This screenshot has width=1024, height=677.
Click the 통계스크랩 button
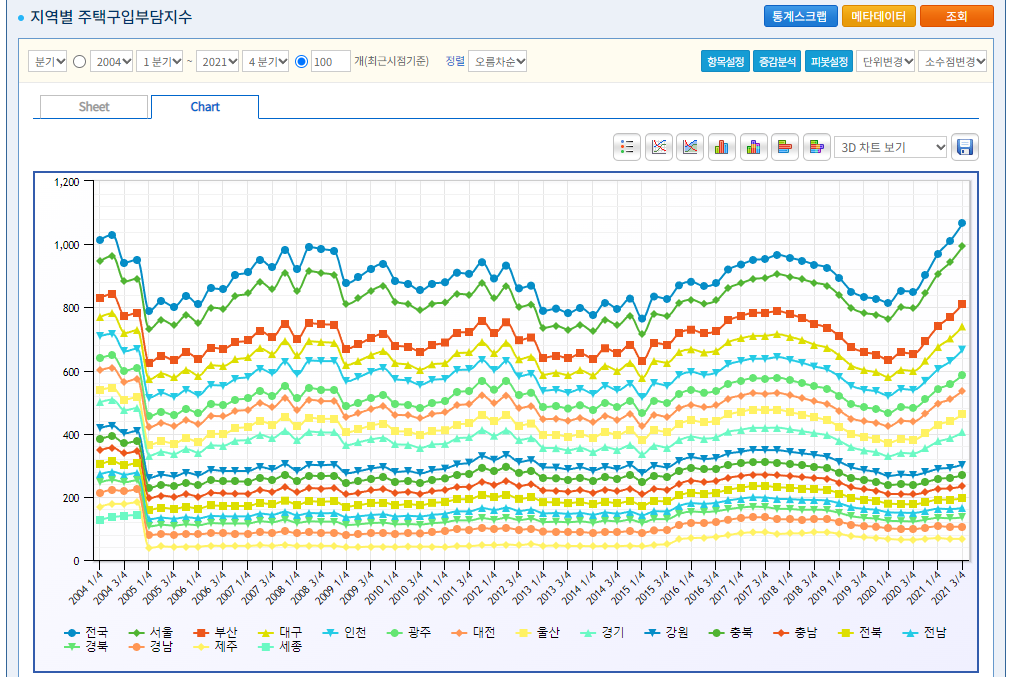[801, 16]
